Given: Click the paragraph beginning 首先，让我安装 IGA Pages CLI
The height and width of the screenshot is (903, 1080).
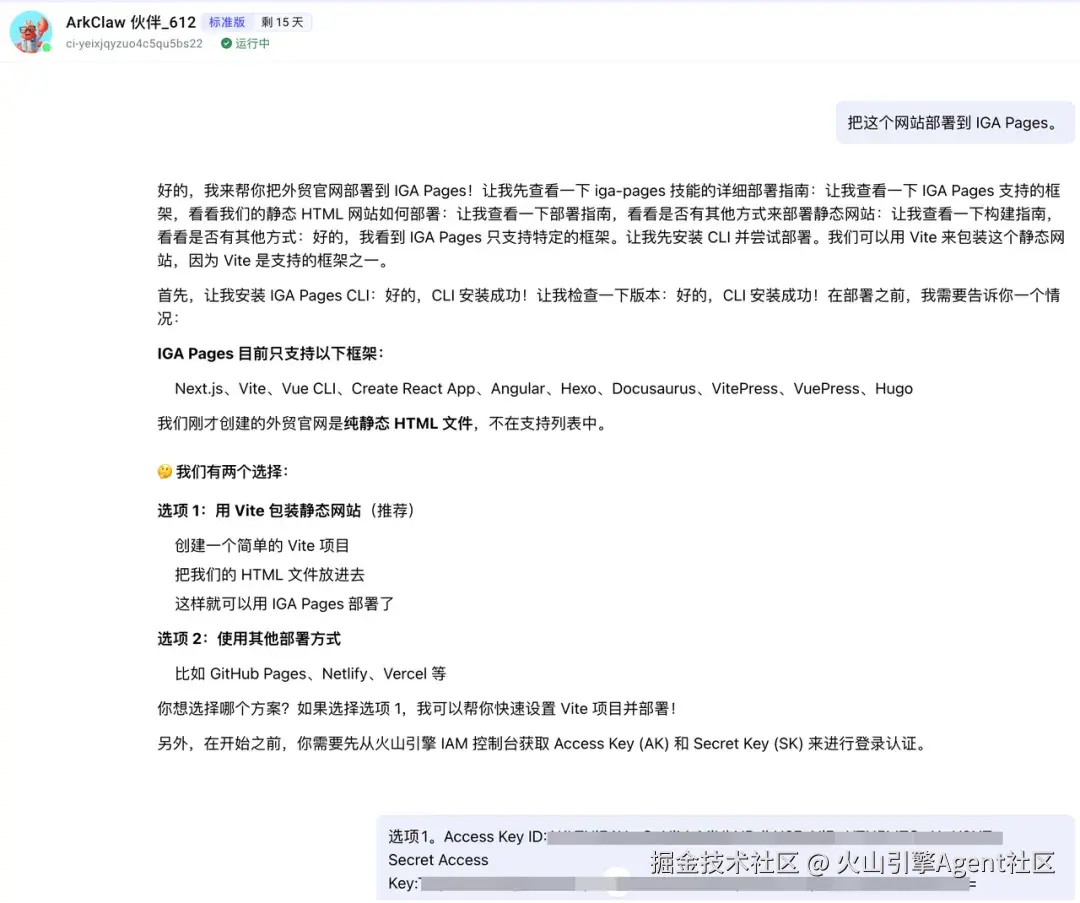Looking at the screenshot, I should pos(609,307).
